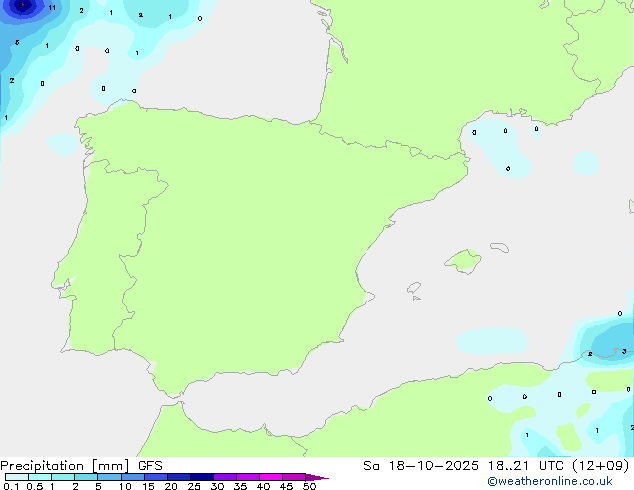634x490 pixels.
Task: Click the 0.5–1 mm legend color swatch
Action: (x=40, y=477)
